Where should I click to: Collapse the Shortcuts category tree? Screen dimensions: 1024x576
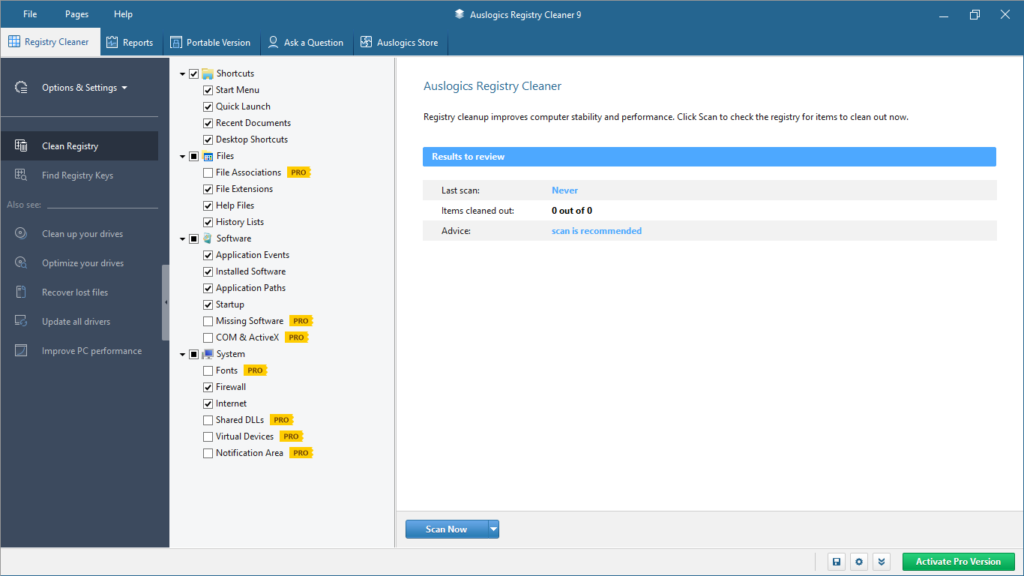182,73
